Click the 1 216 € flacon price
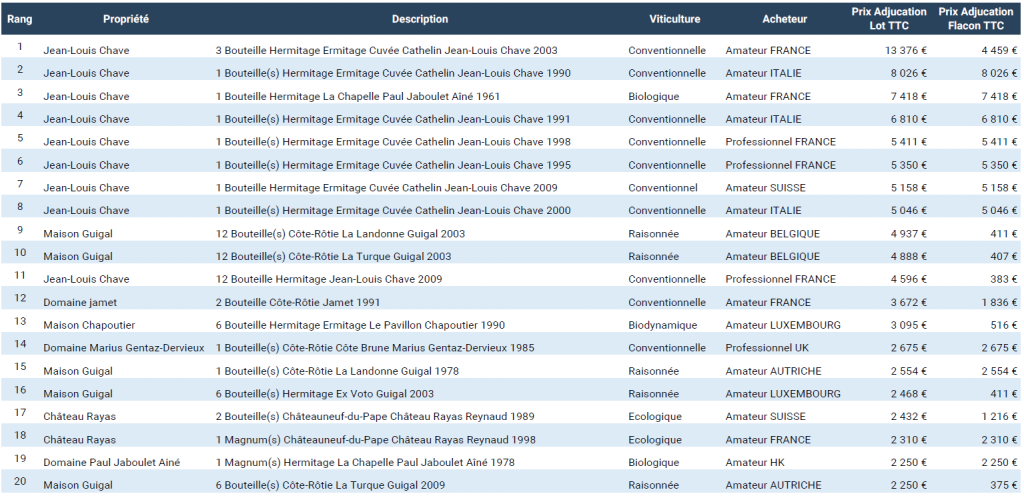The height and width of the screenshot is (496, 1024). point(999,416)
